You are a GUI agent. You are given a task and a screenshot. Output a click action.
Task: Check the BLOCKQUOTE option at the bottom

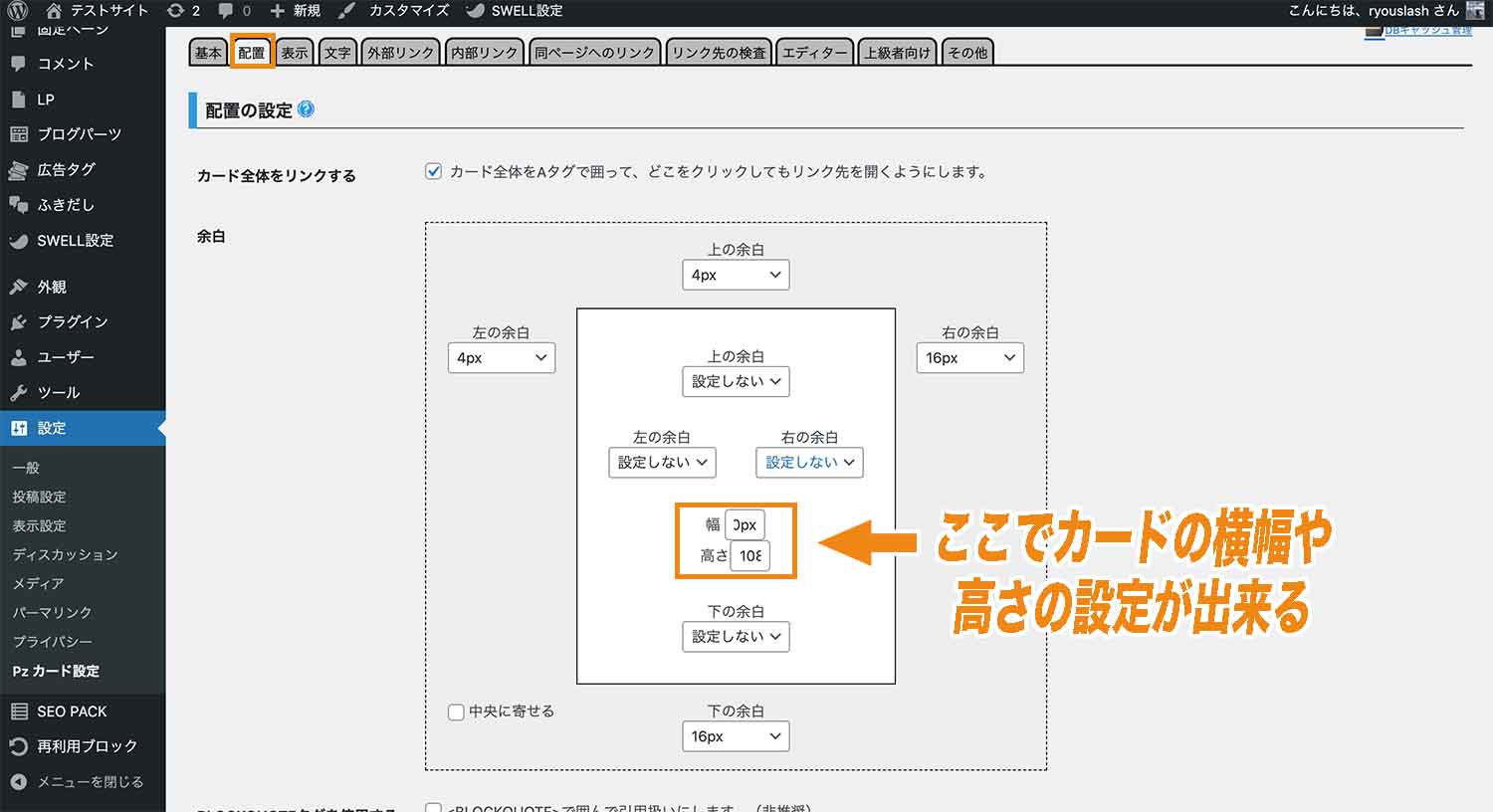tap(433, 808)
